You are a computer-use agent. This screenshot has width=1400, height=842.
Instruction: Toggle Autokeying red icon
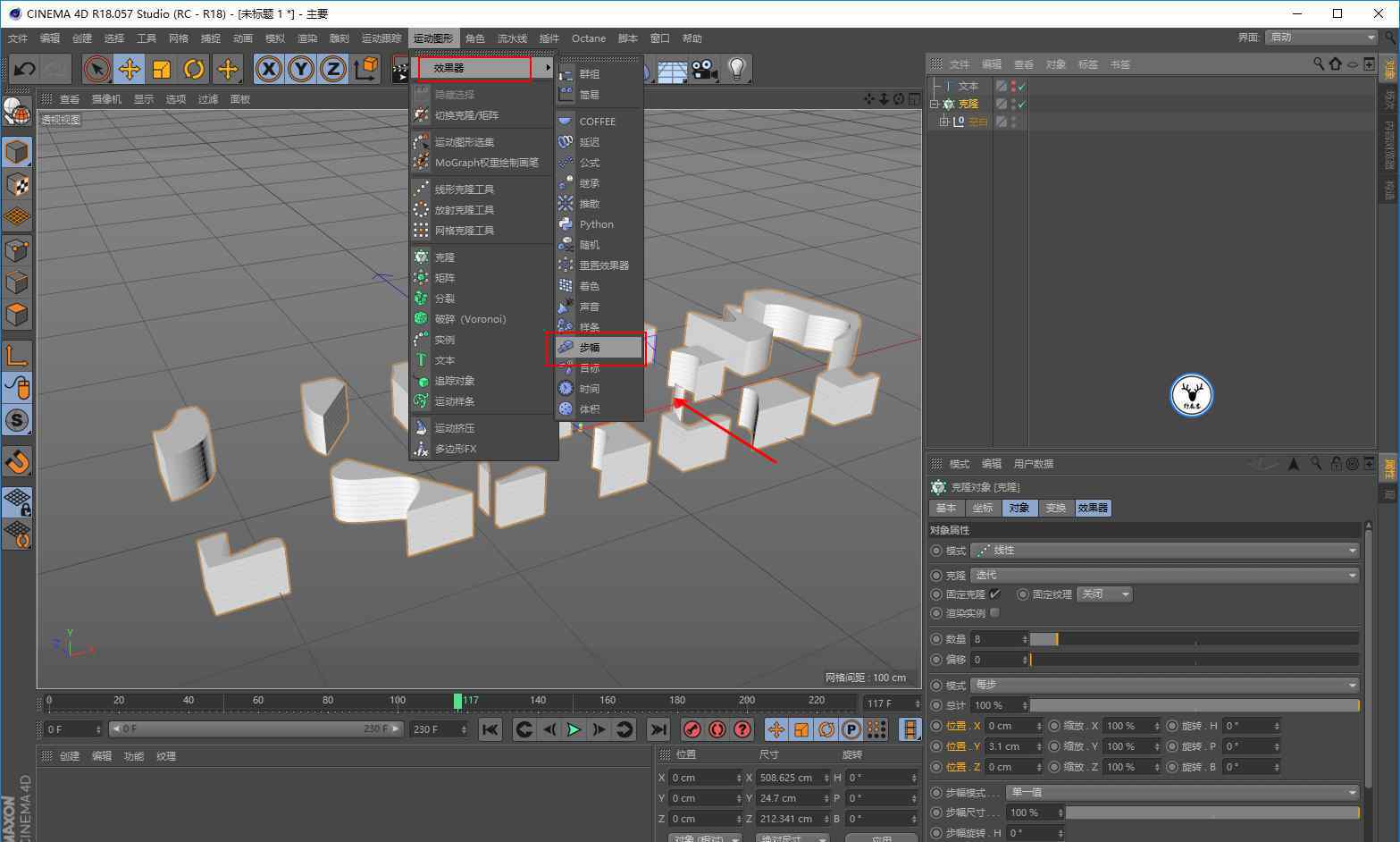coord(717,729)
